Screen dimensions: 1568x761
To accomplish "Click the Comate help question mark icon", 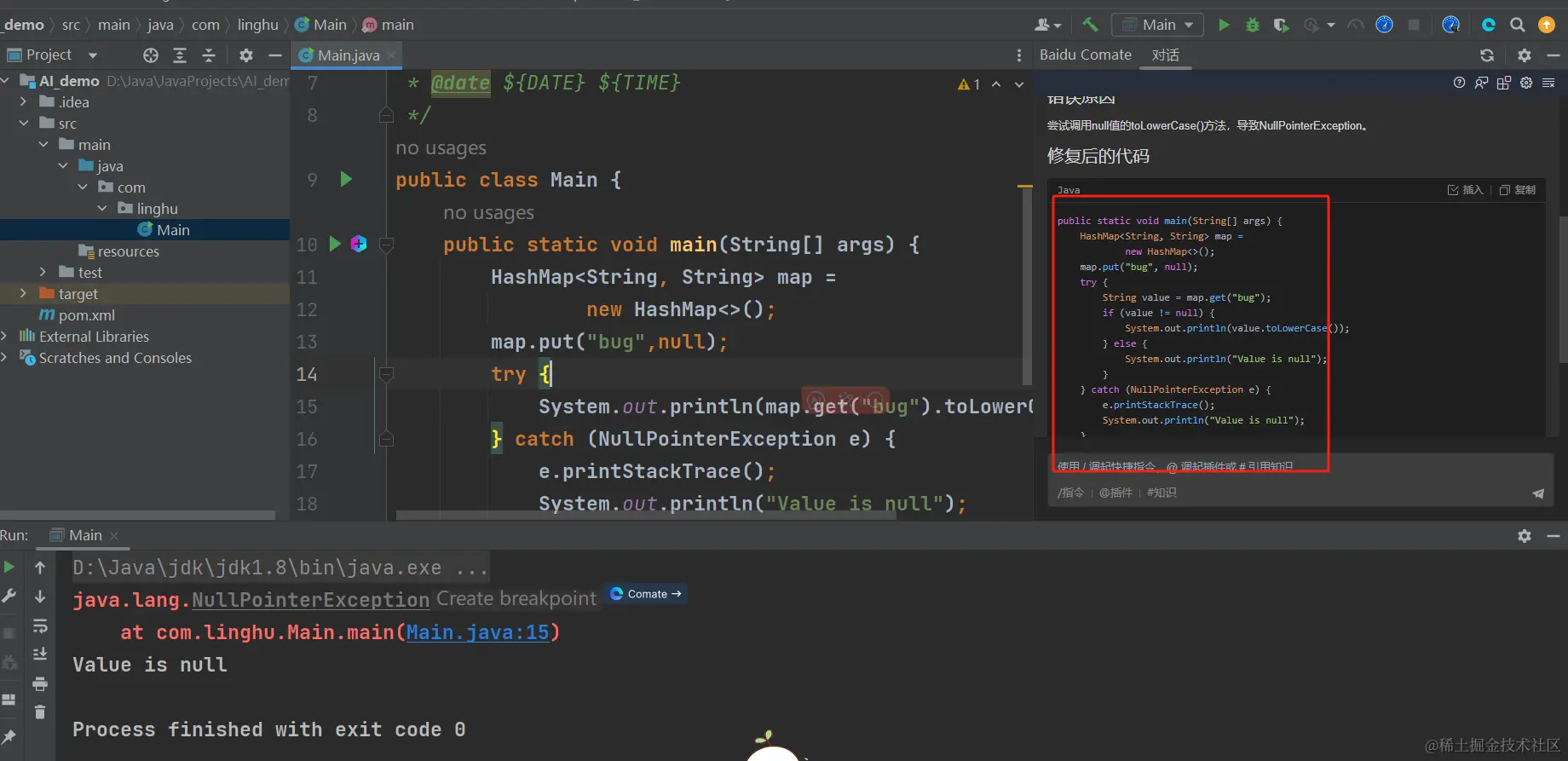I will pyautogui.click(x=1460, y=83).
